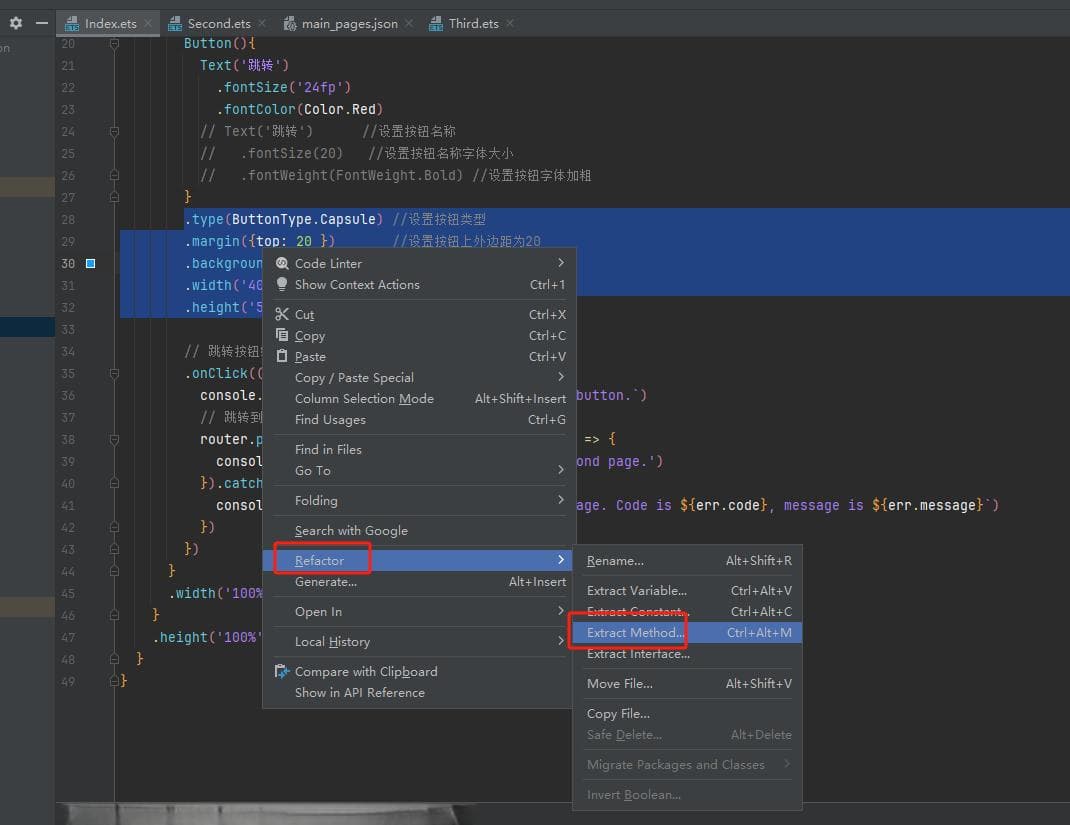Switch to the Second.ets tab

(218, 23)
